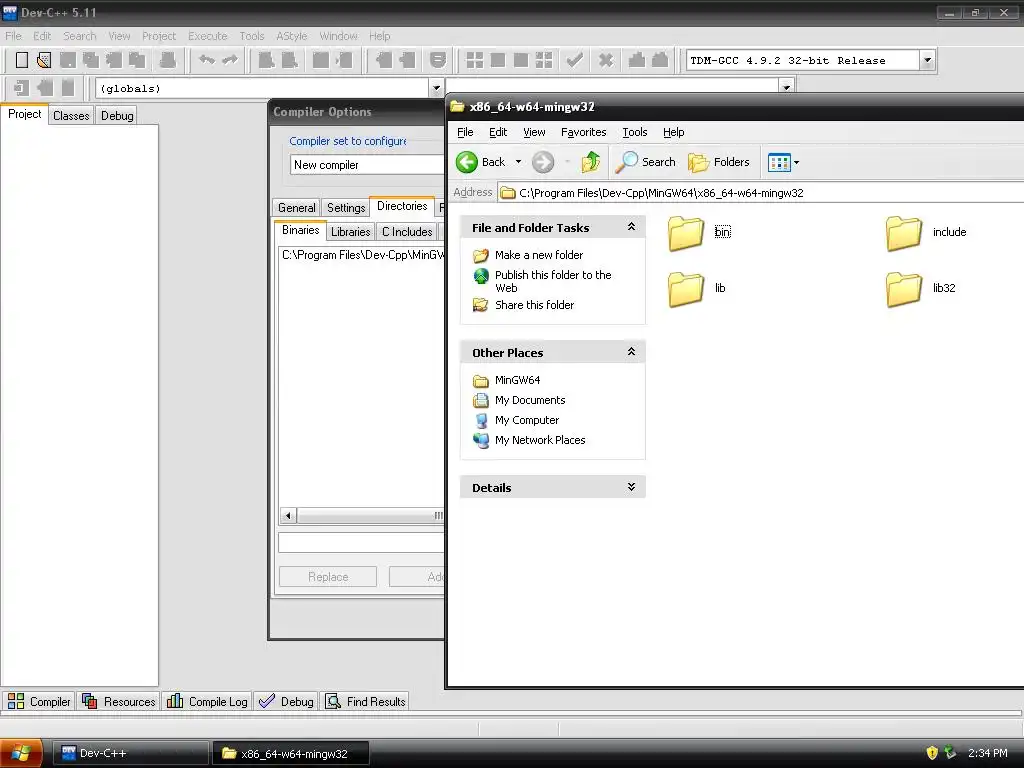The image size is (1024, 768).
Task: Click the Search magnifier in Explorer toolbar
Action: click(646, 162)
